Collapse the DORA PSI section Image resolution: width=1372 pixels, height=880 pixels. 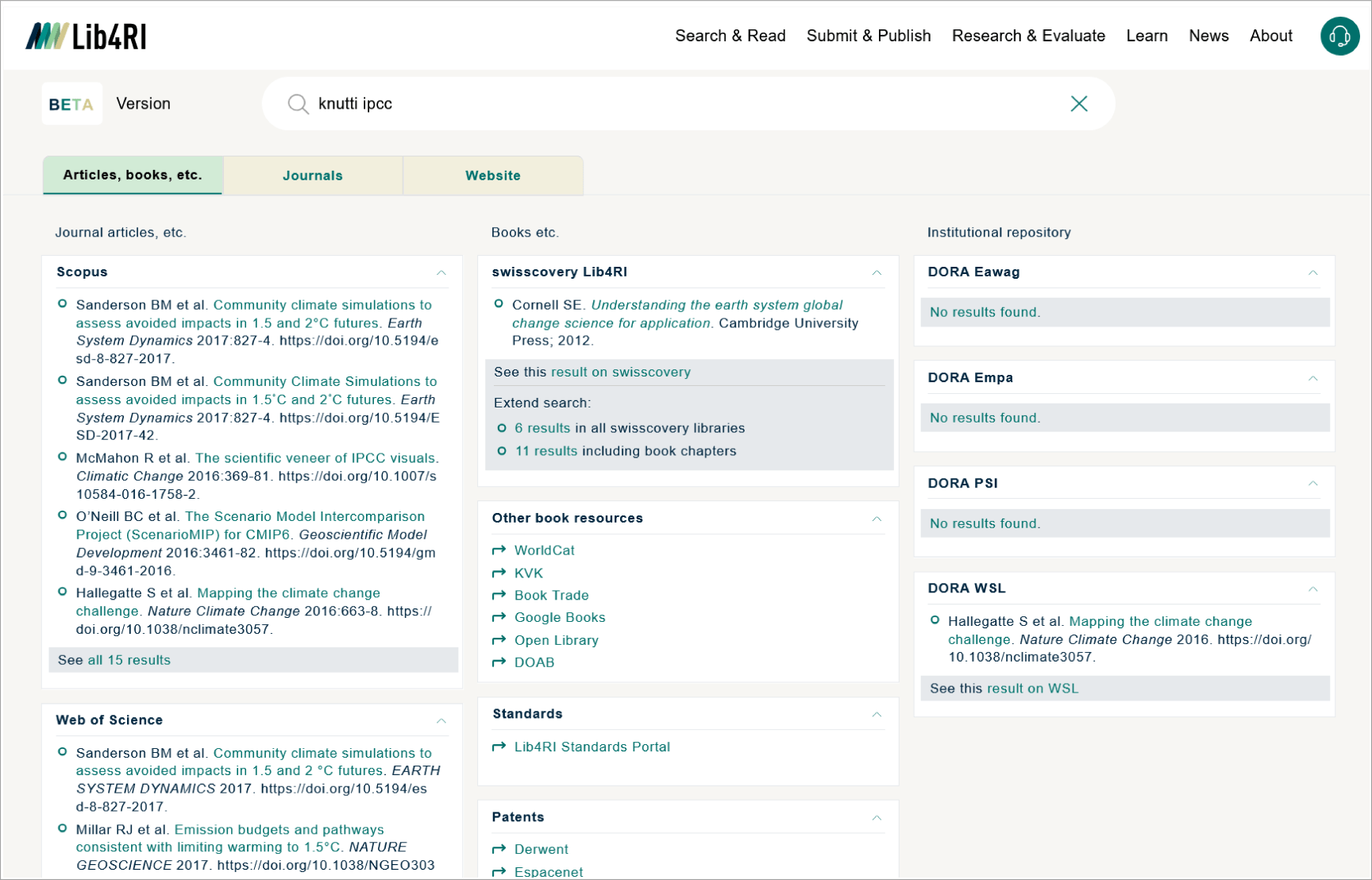coord(1313,483)
